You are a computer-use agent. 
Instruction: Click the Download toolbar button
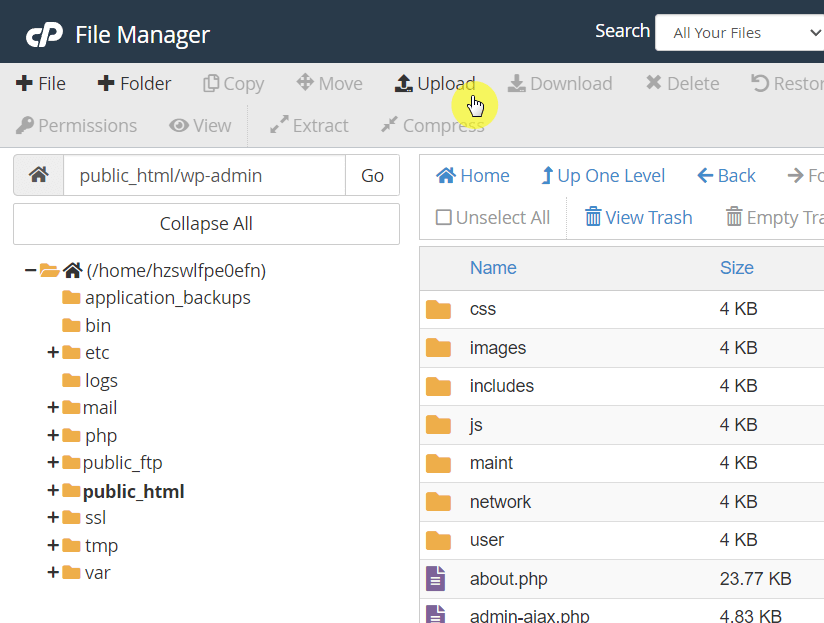click(560, 84)
